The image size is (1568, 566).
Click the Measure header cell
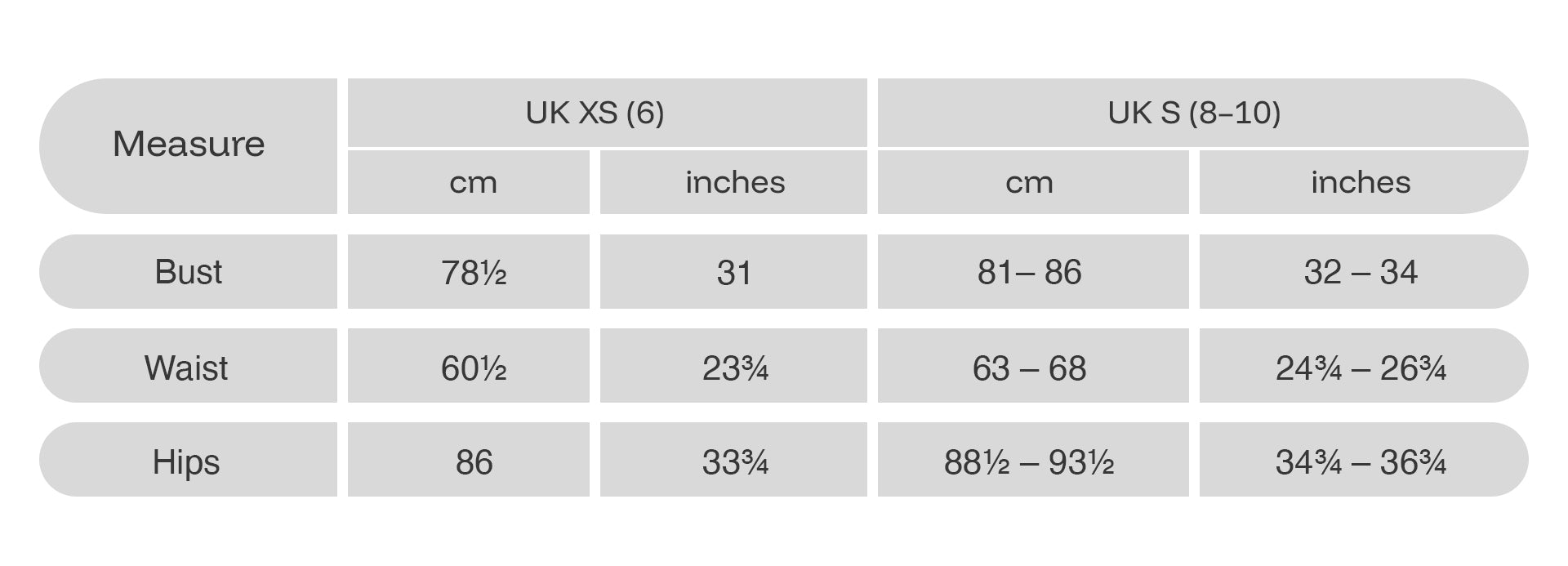[189, 145]
